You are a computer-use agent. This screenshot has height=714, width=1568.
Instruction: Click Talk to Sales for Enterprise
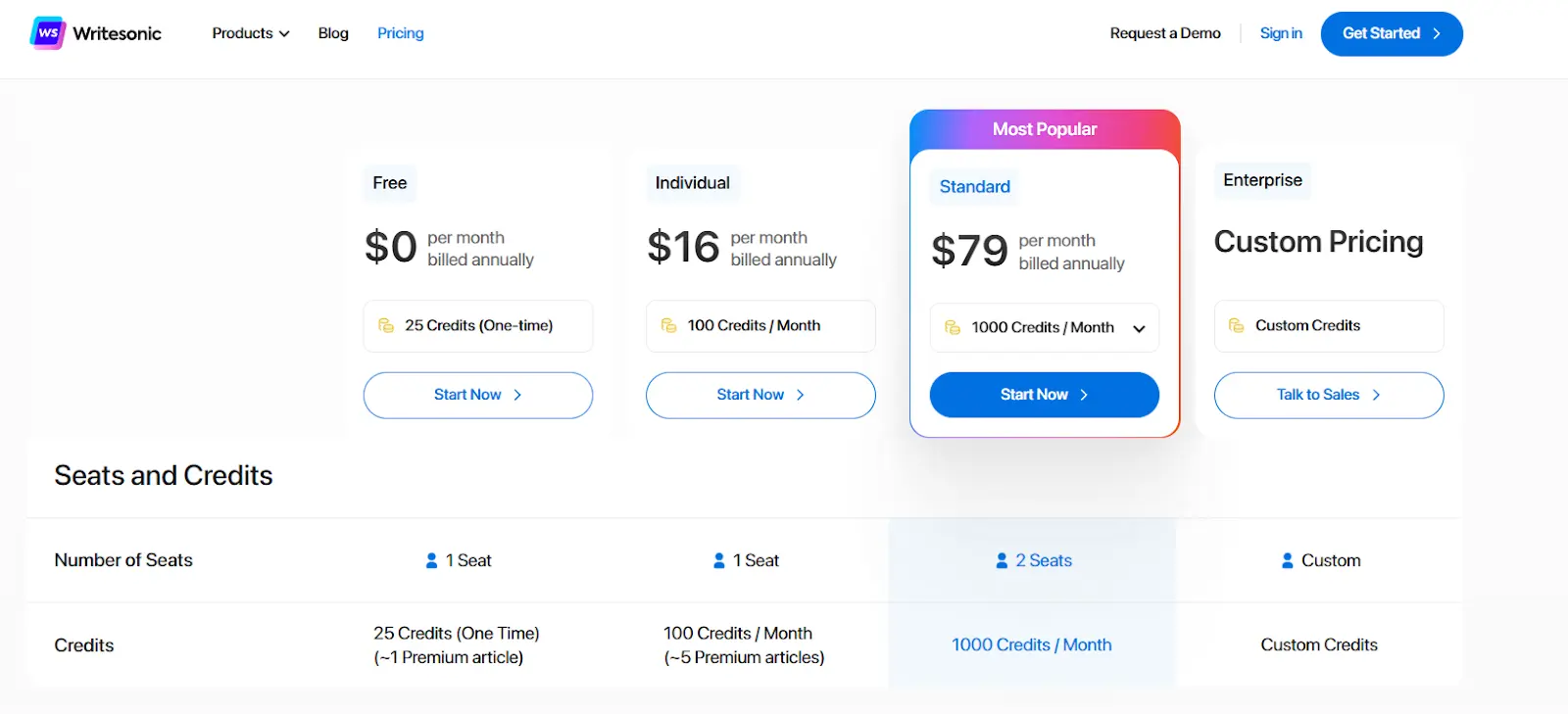[x=1329, y=395]
